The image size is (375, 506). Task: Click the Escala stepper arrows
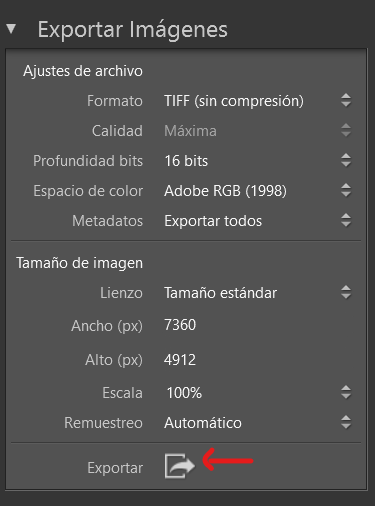[x=346, y=392]
